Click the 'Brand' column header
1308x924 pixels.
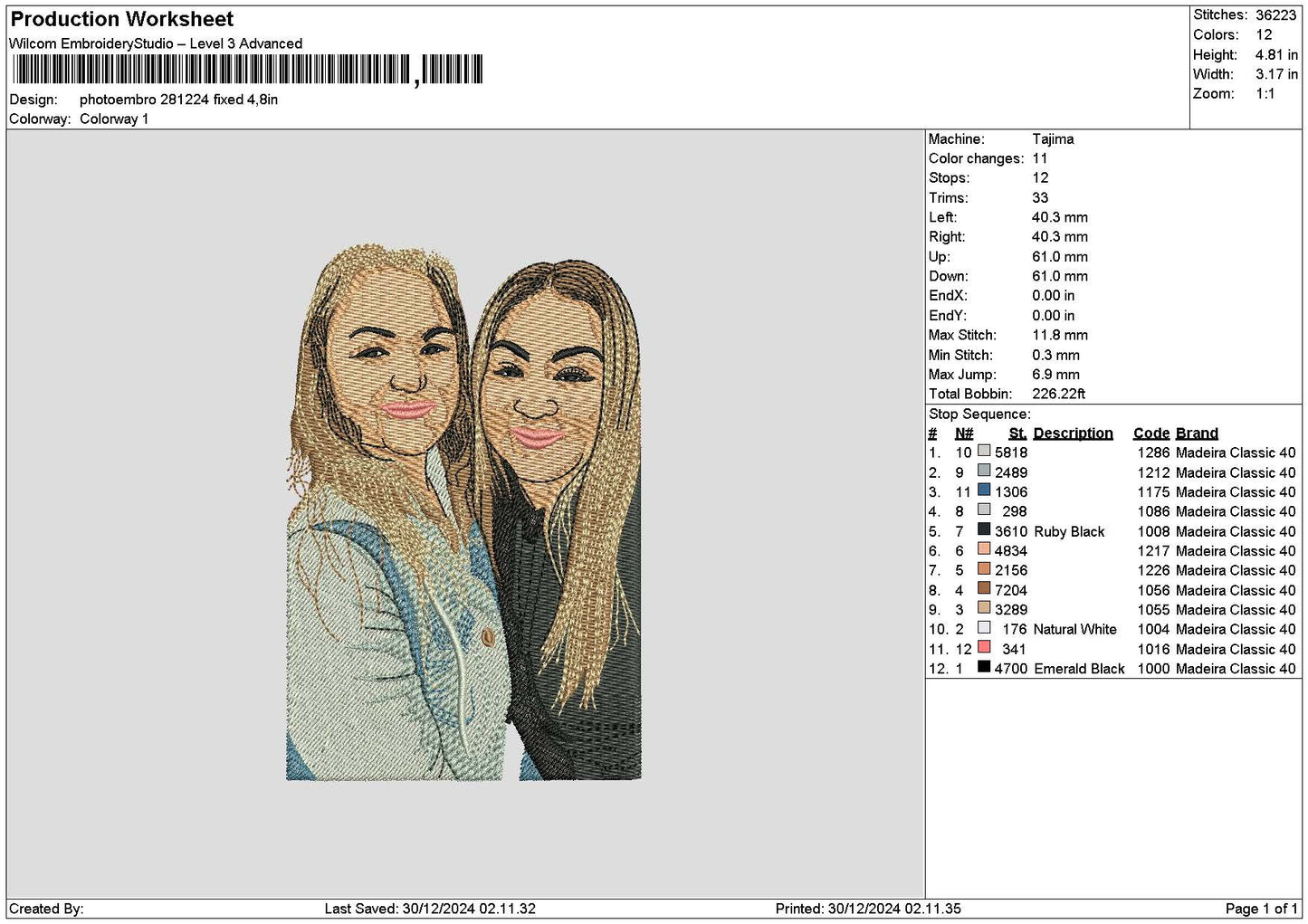1197,433
